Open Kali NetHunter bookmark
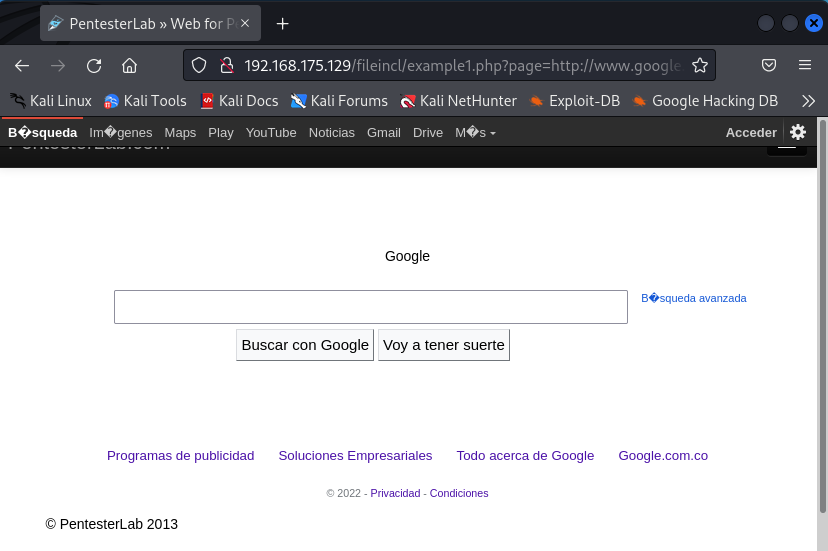The image size is (828, 551). (x=458, y=101)
